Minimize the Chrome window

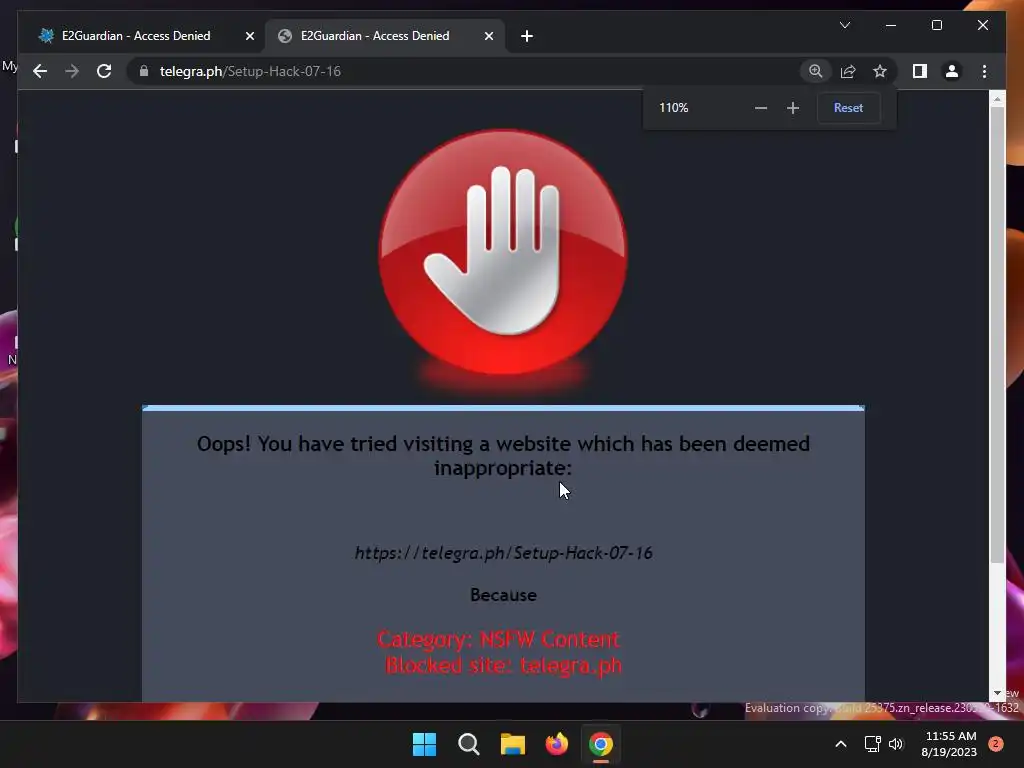(x=891, y=25)
